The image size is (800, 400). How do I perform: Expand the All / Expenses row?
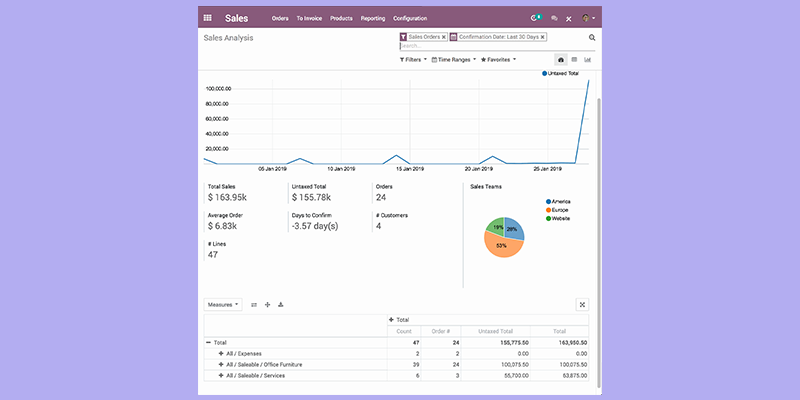coord(221,354)
